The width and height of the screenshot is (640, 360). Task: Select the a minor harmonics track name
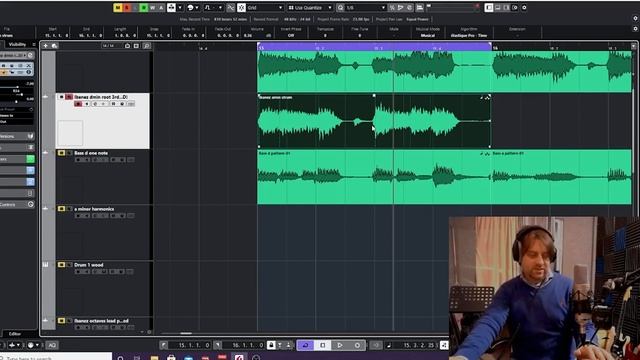click(x=94, y=209)
